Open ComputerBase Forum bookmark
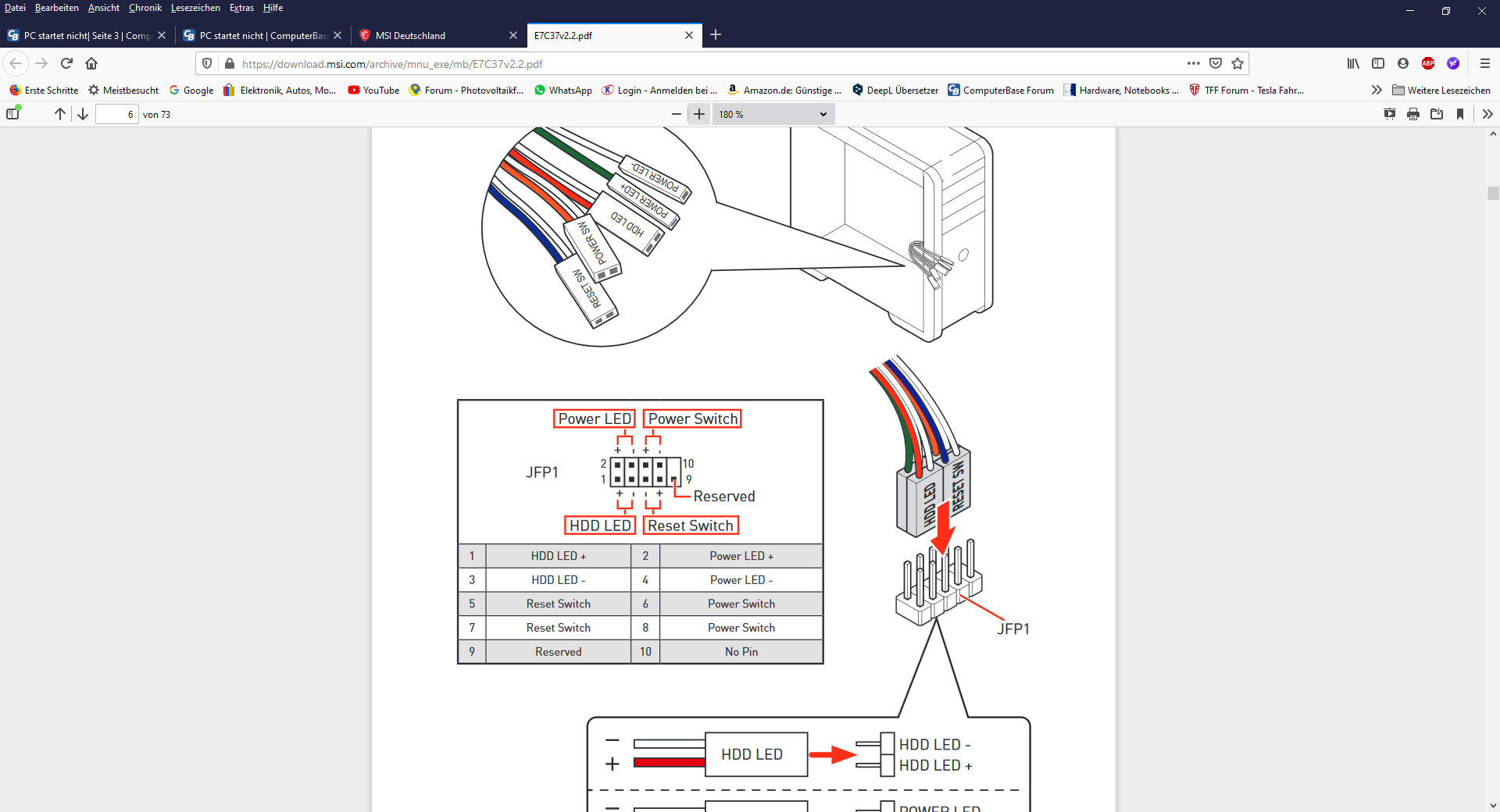Screen dimensions: 1500x812 tap(1001, 90)
